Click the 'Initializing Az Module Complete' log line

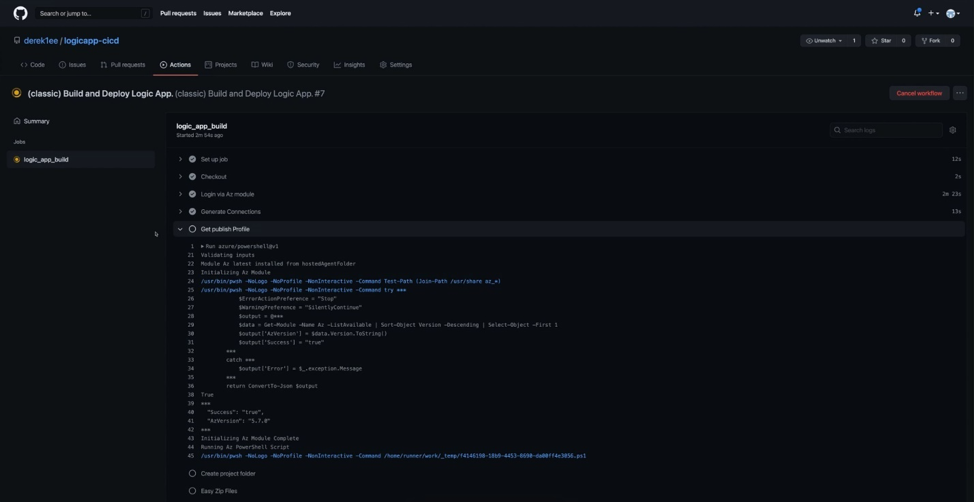click(x=250, y=439)
